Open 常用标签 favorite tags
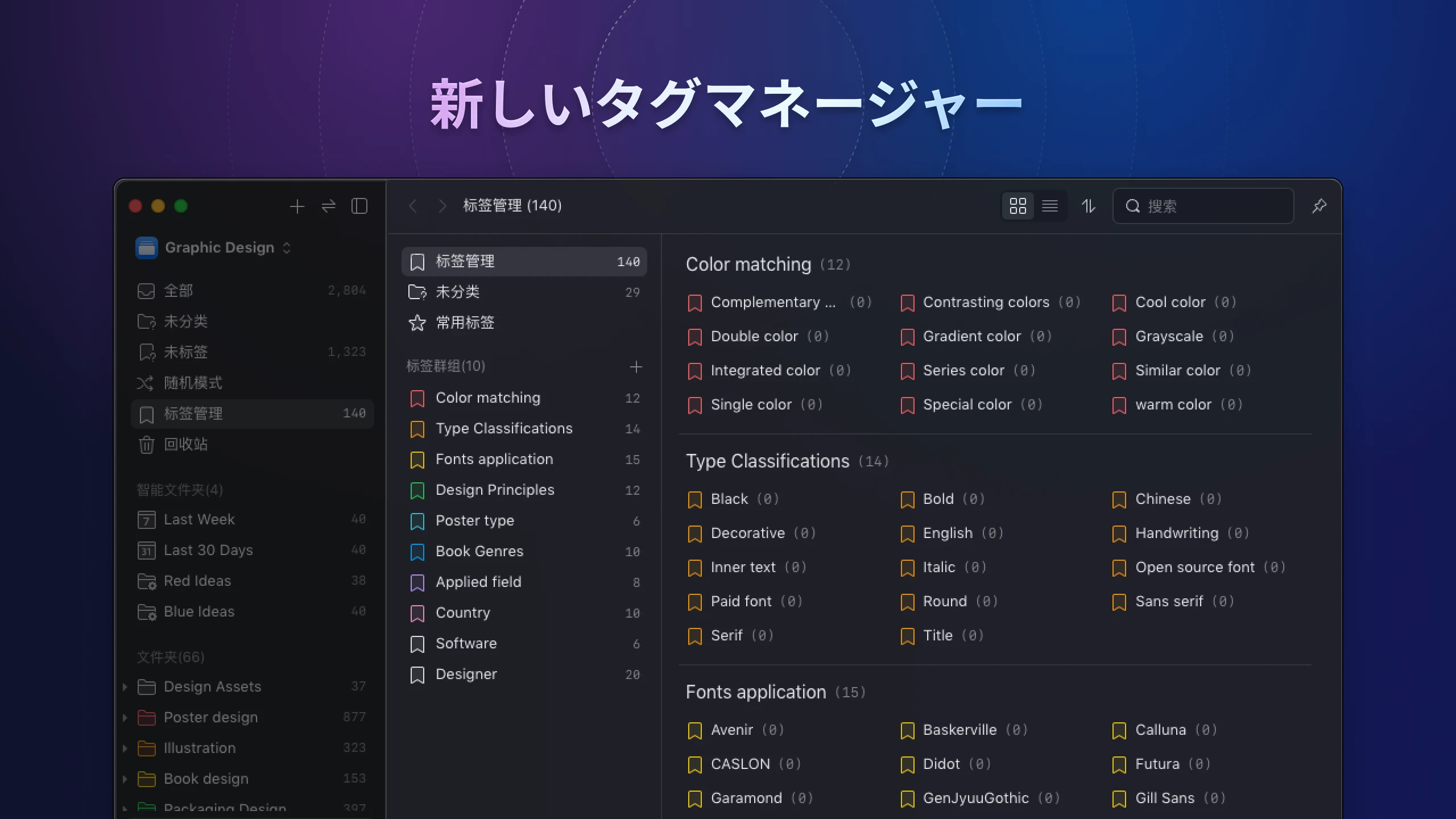The image size is (1456, 819). pos(524,323)
